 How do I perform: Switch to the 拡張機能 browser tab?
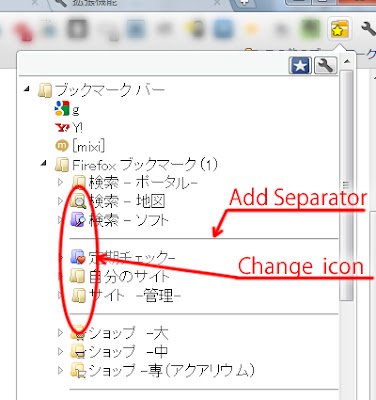(x=95, y=3)
